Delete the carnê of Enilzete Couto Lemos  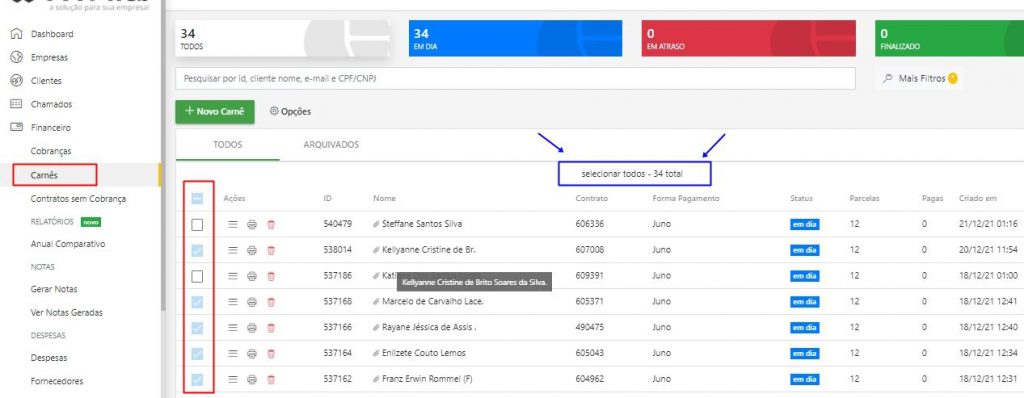(x=271, y=354)
